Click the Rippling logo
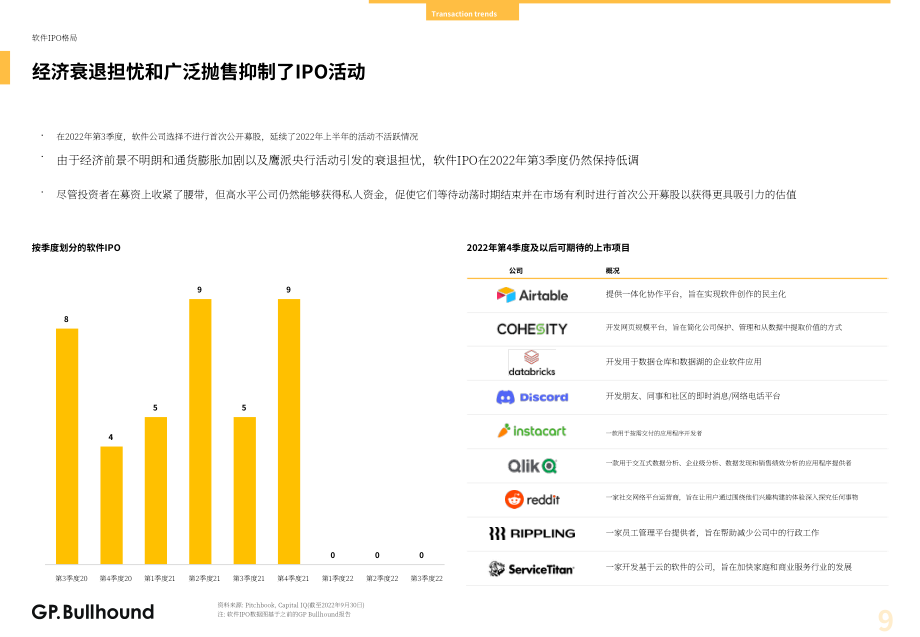Screen dimensions: 920x637 click(x=532, y=533)
